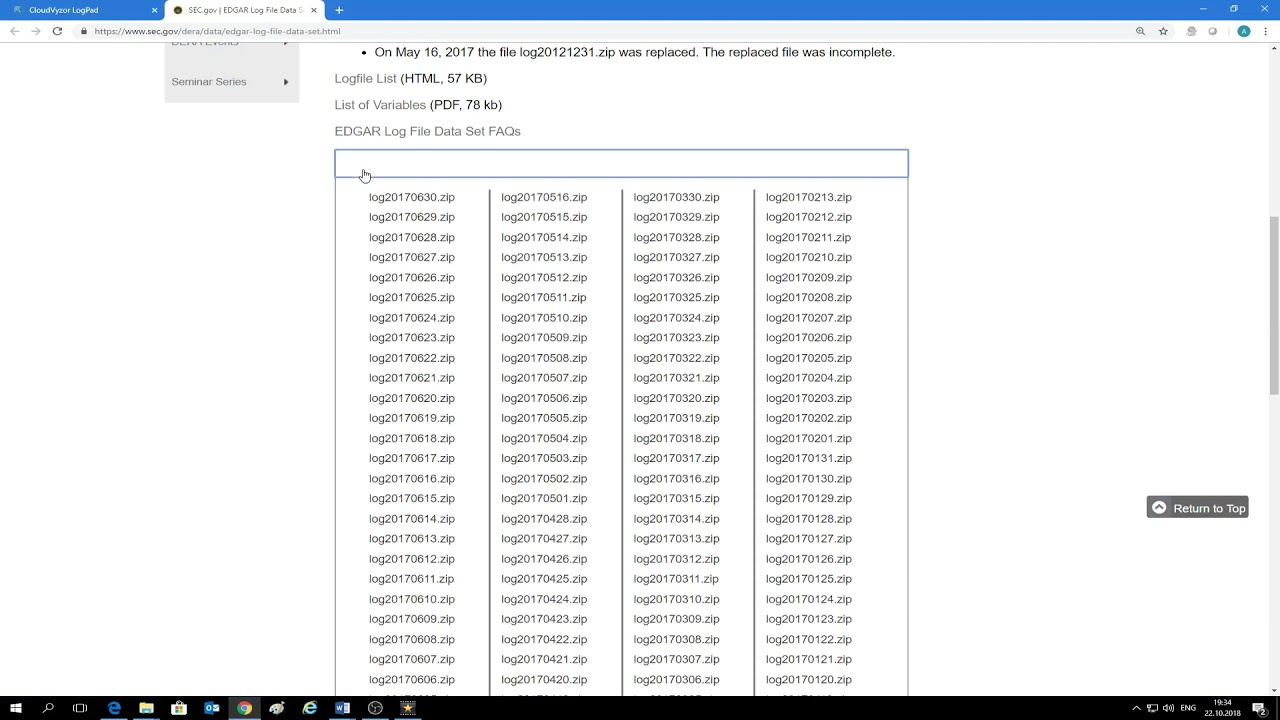Select log20170306.zip entry
The height and width of the screenshot is (720, 1280).
(676, 680)
